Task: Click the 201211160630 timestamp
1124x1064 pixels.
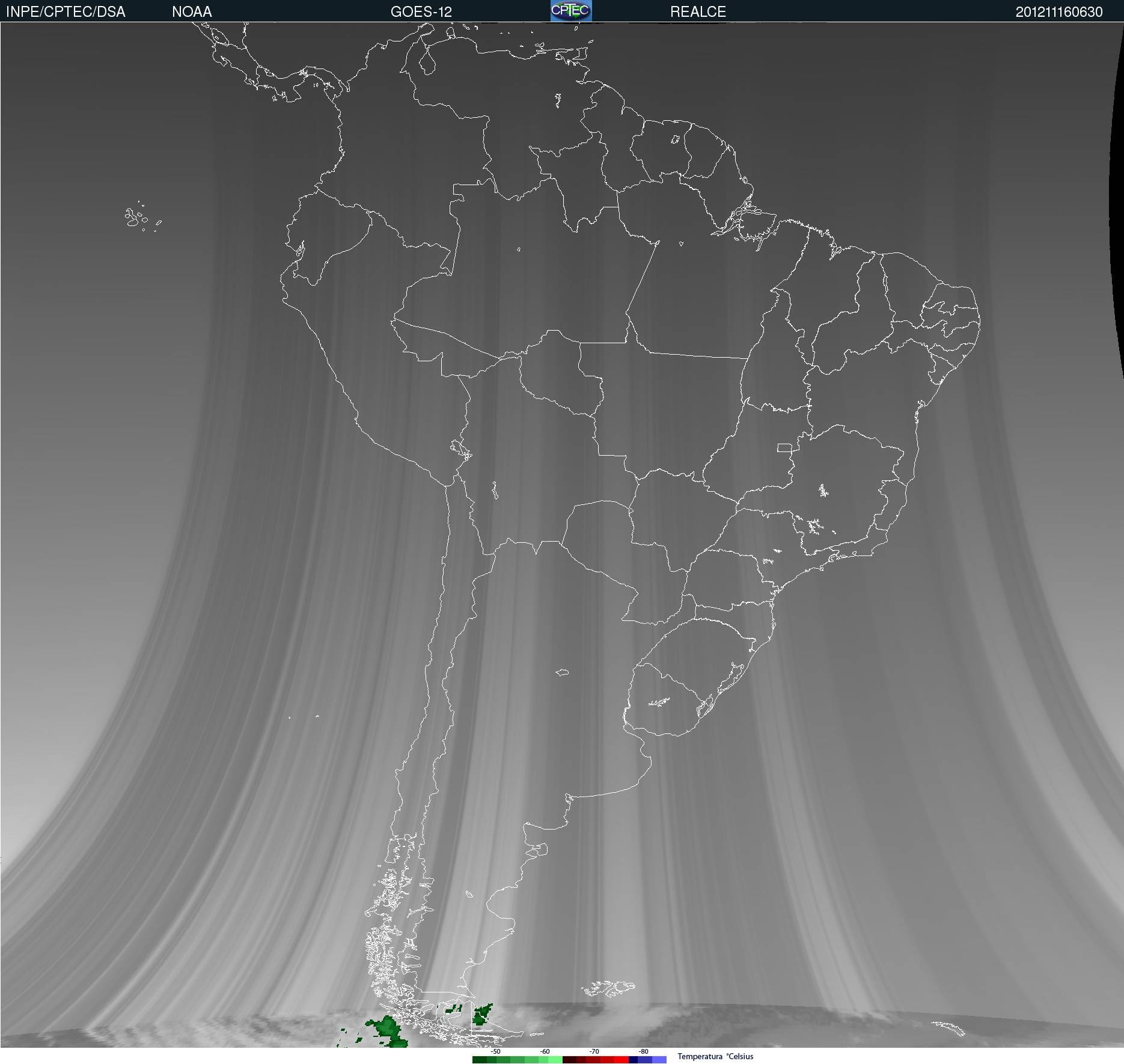Action: 1059,12
